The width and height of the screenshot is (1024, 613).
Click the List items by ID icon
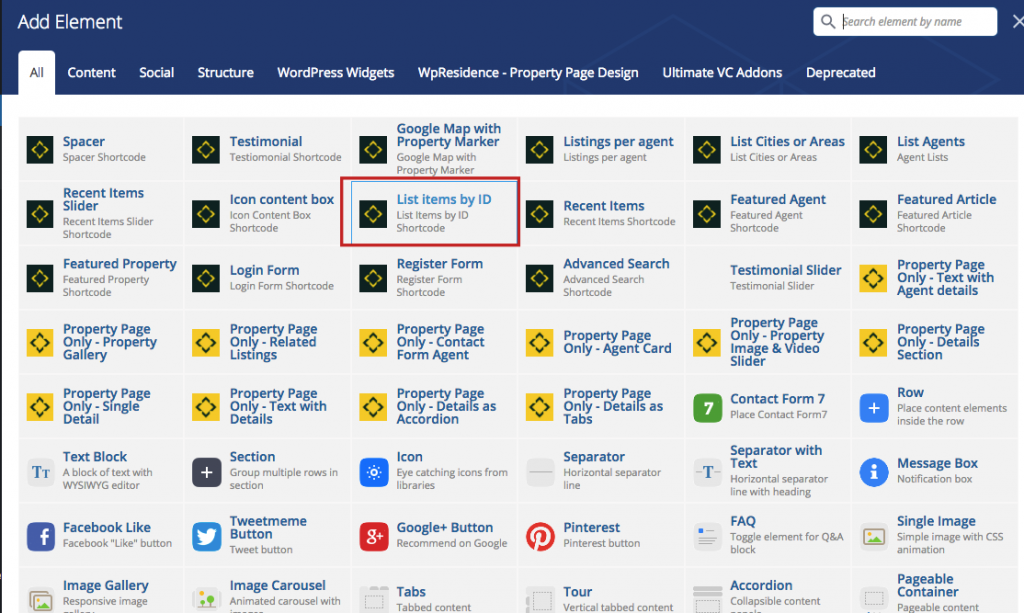coord(374,213)
